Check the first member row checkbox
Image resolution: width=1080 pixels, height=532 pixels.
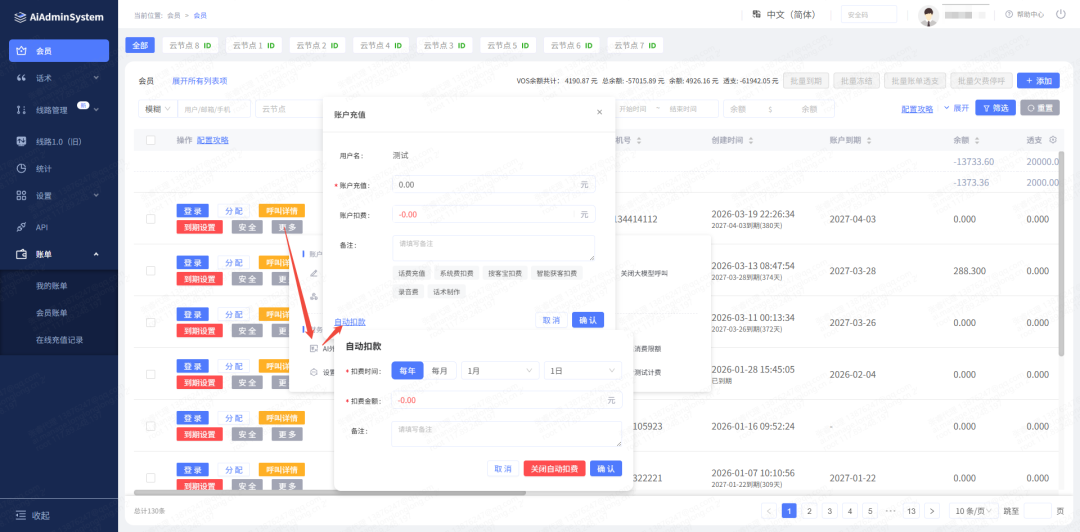(151, 218)
